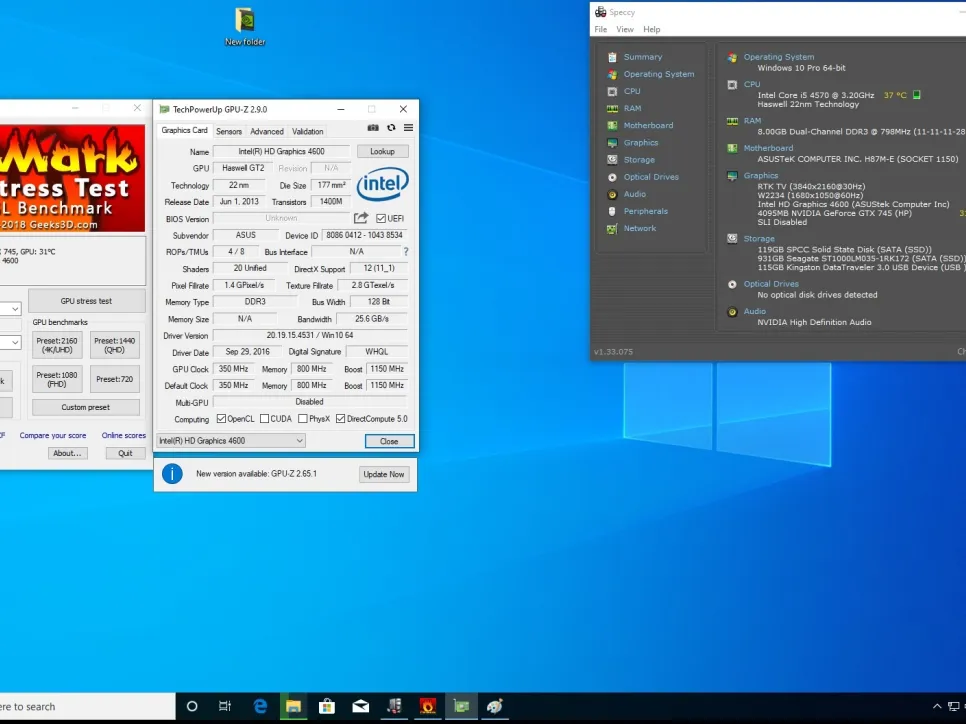Expand the Intel HD Graphics 4600 dropdown

point(299,440)
